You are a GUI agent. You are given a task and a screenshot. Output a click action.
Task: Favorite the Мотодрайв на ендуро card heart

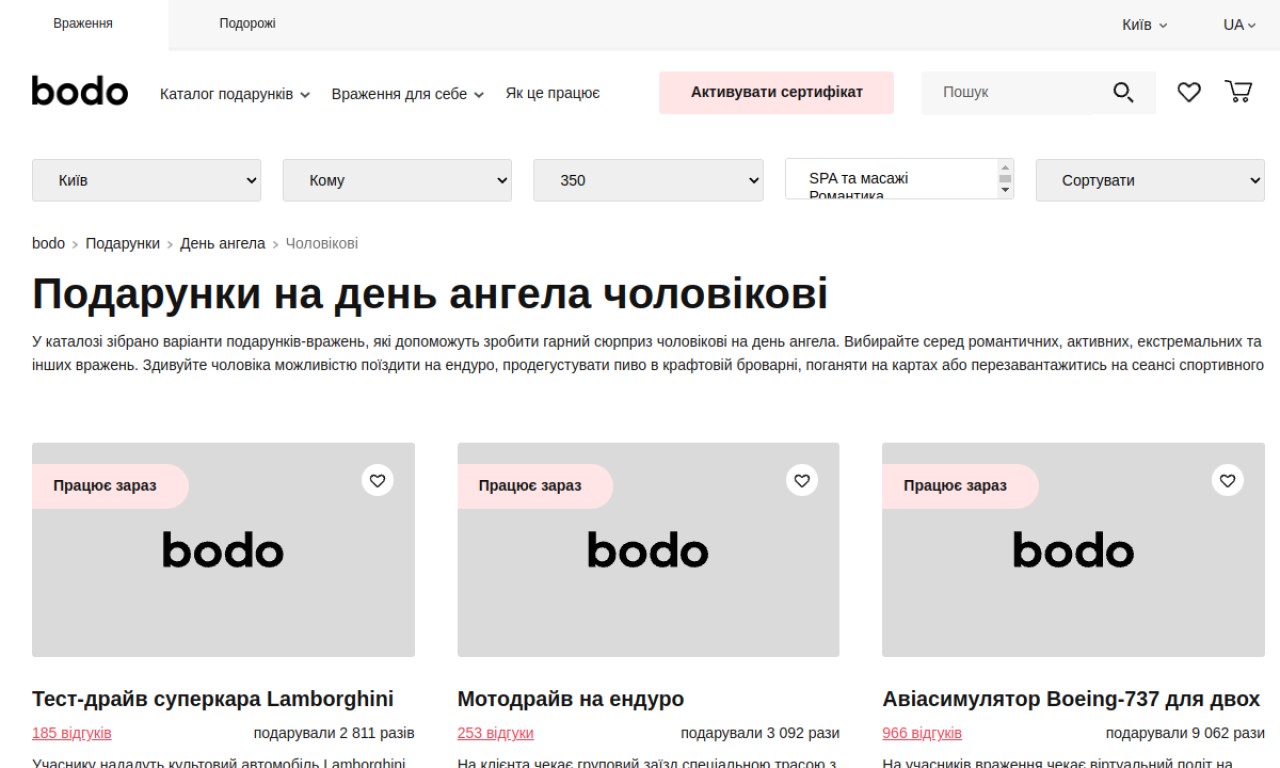[x=802, y=480]
